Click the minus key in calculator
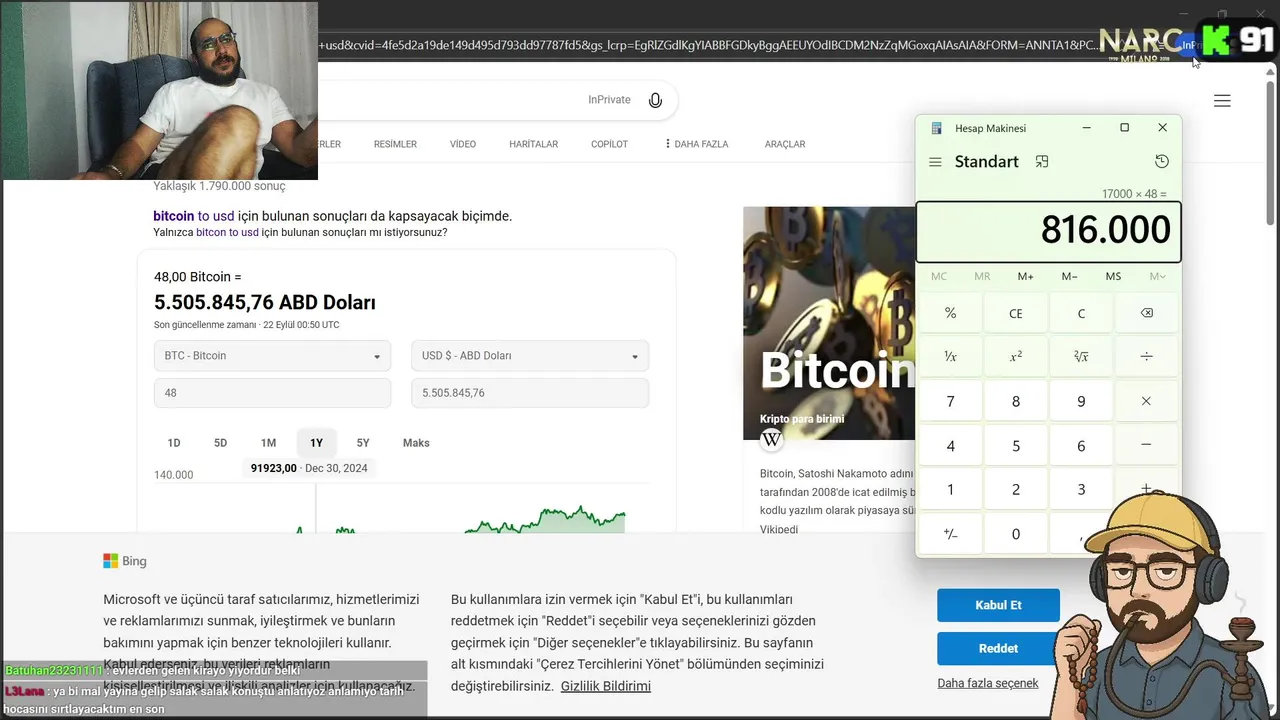Image resolution: width=1280 pixels, height=720 pixels. pos(1146,445)
